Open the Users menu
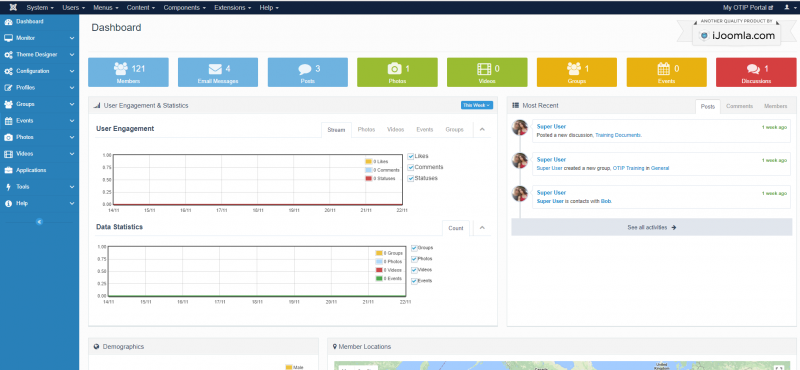This screenshot has width=800, height=370. pyautogui.click(x=74, y=8)
